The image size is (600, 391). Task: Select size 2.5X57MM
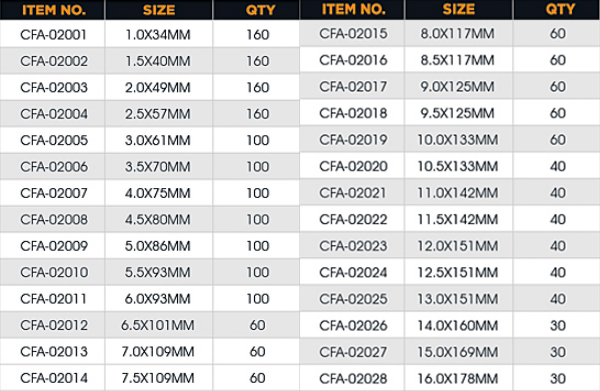(x=158, y=114)
